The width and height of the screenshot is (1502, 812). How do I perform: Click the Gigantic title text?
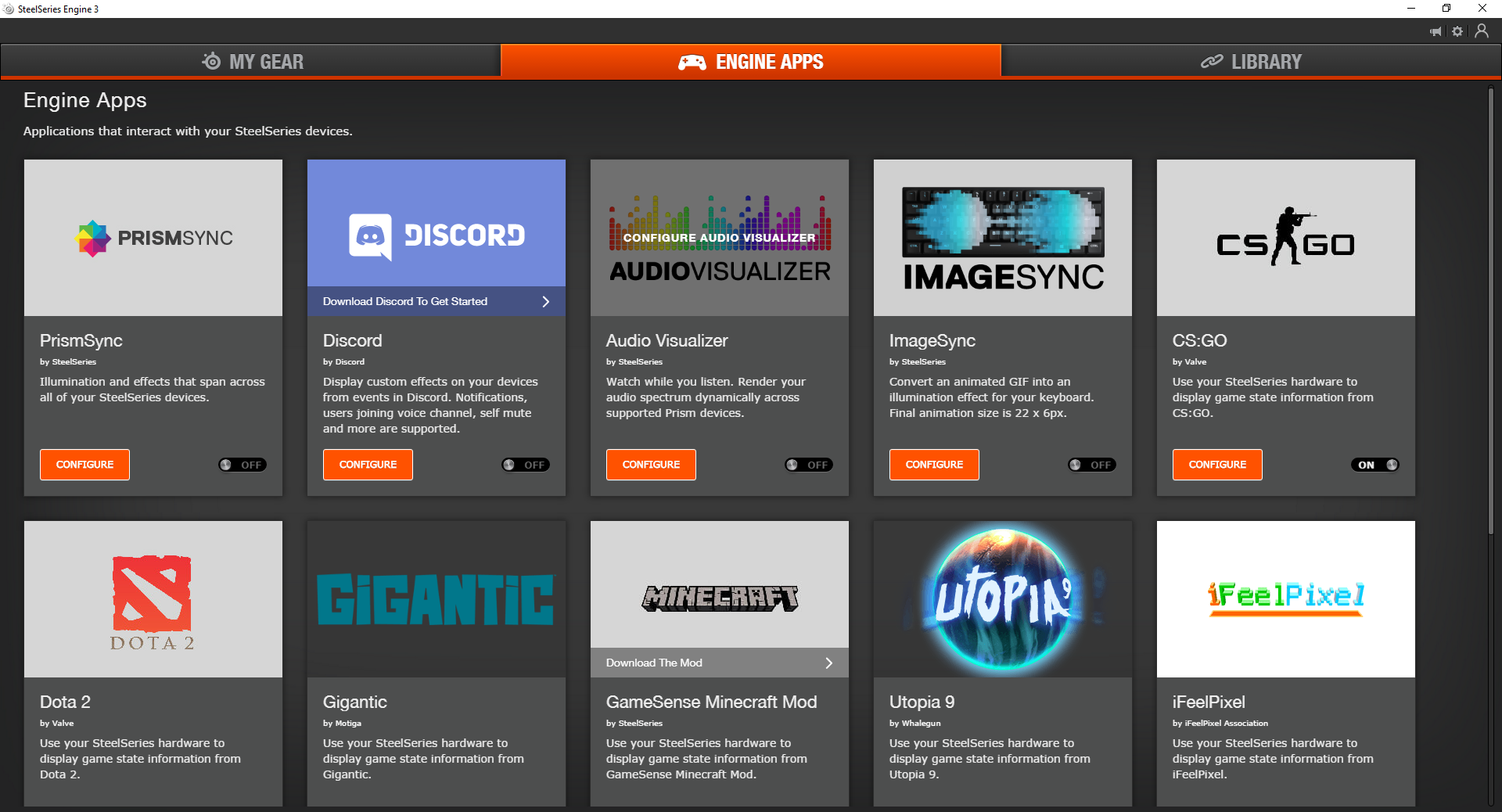pyautogui.click(x=355, y=702)
